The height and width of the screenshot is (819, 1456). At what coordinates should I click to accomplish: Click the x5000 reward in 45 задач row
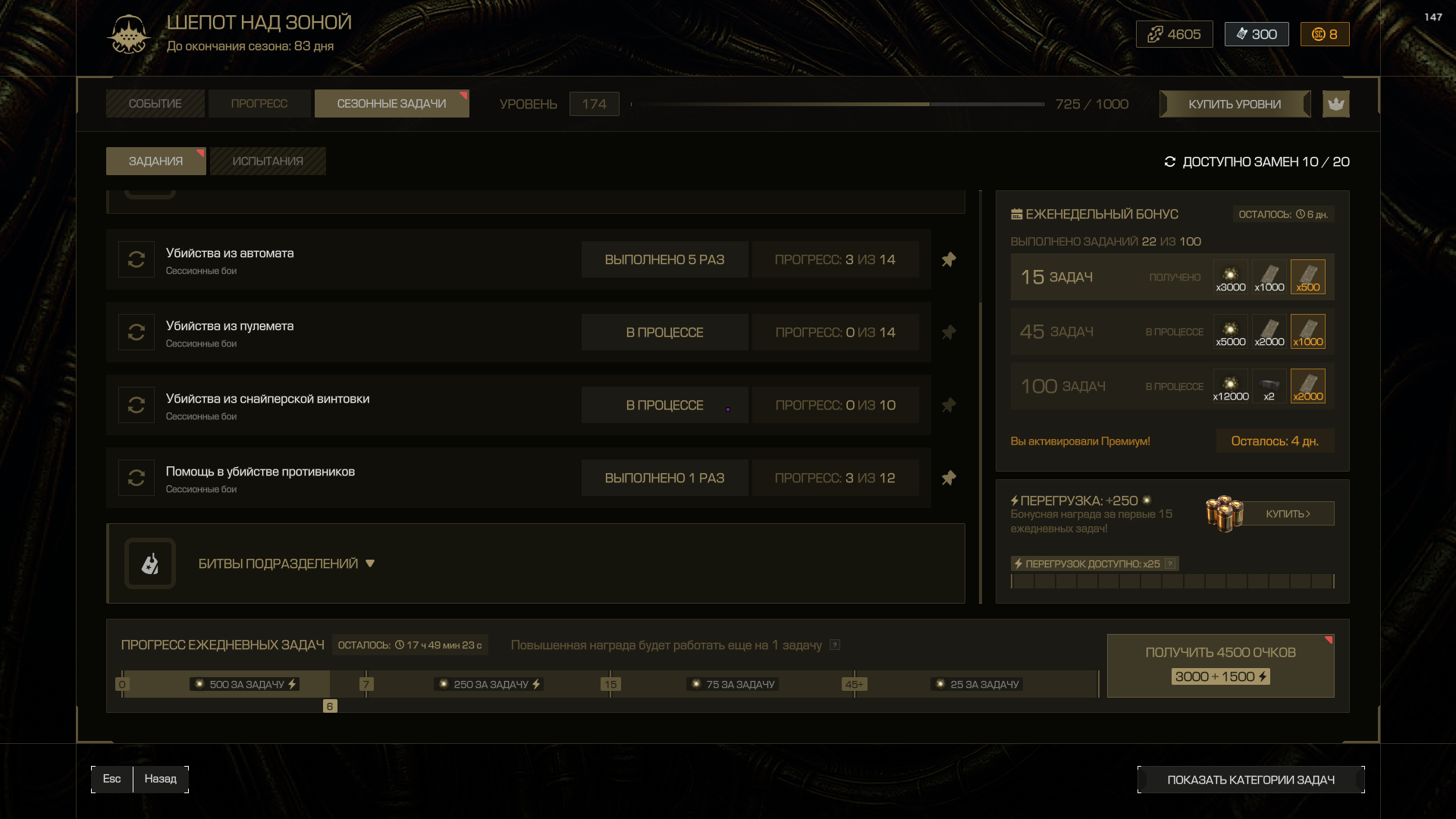[1231, 331]
